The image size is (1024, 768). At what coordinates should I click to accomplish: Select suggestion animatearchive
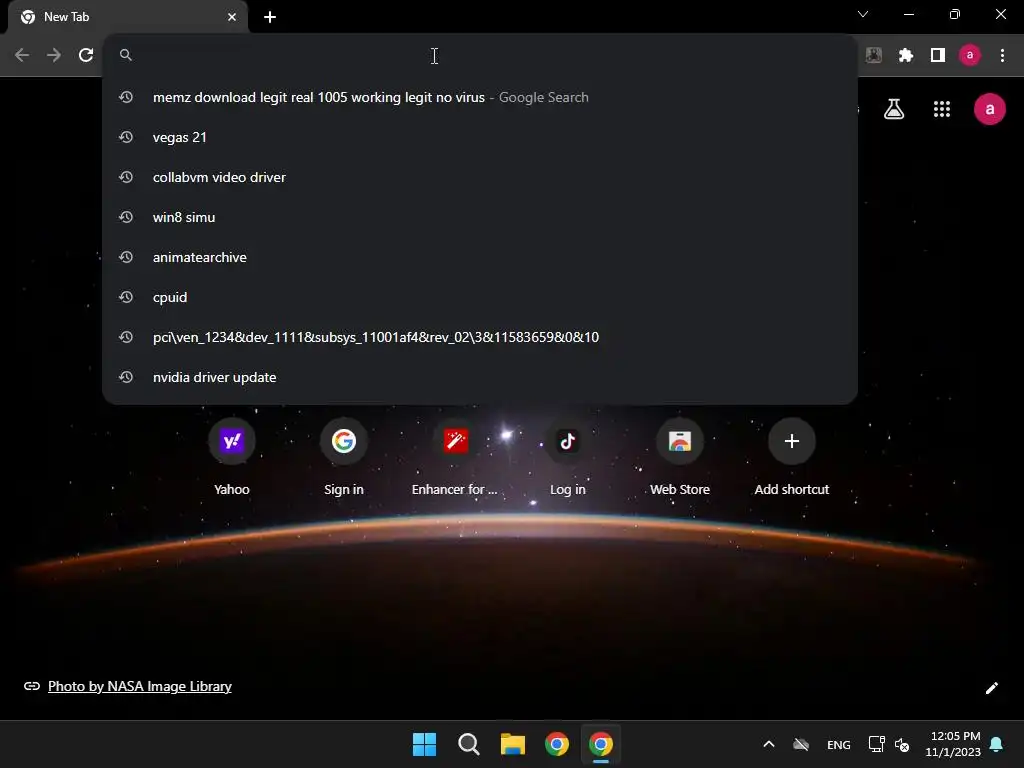click(x=480, y=257)
